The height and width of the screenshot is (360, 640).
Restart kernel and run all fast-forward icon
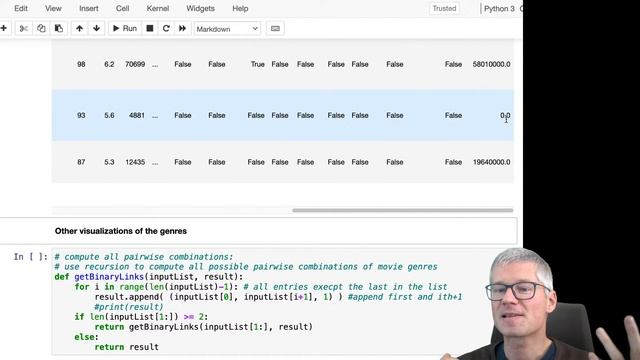(x=182, y=28)
